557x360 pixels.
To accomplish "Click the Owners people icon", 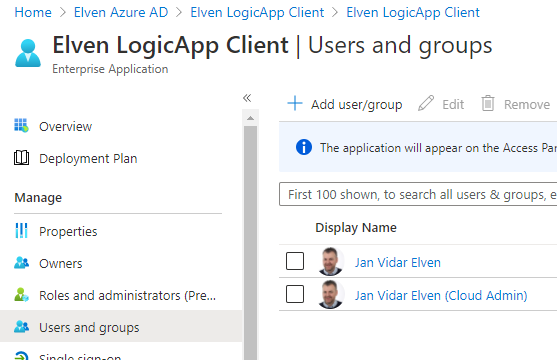I will coord(21,263).
